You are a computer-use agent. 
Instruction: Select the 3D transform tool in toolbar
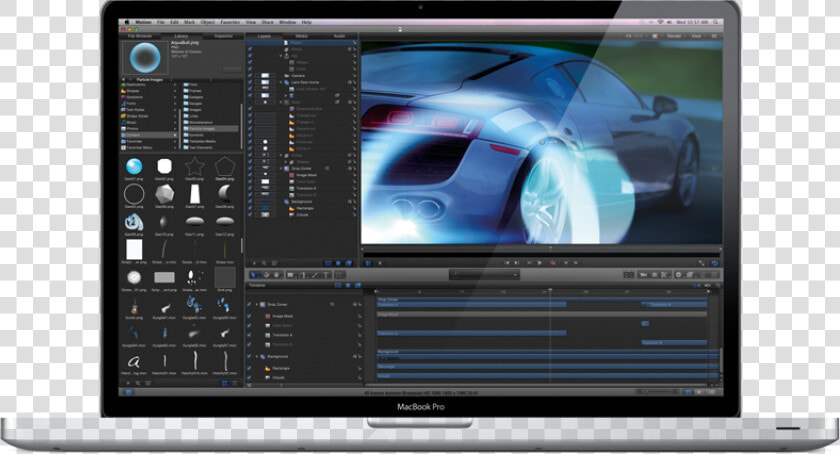point(265,275)
